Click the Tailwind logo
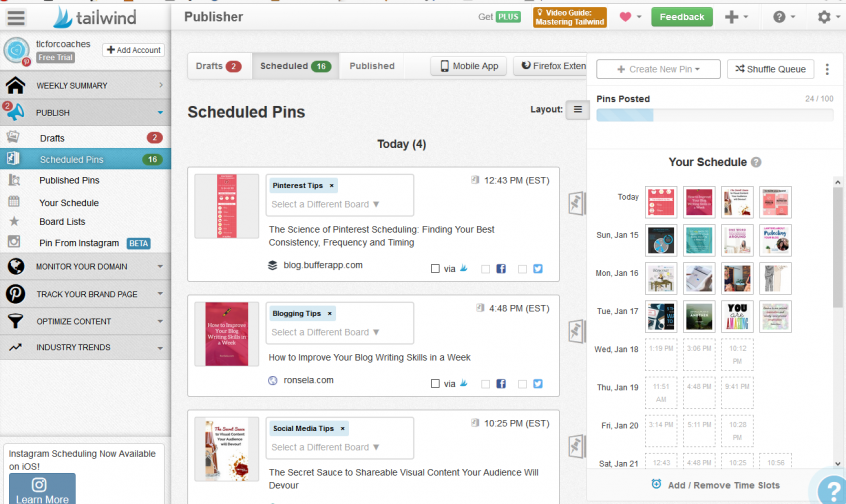 pyautogui.click(x=95, y=17)
